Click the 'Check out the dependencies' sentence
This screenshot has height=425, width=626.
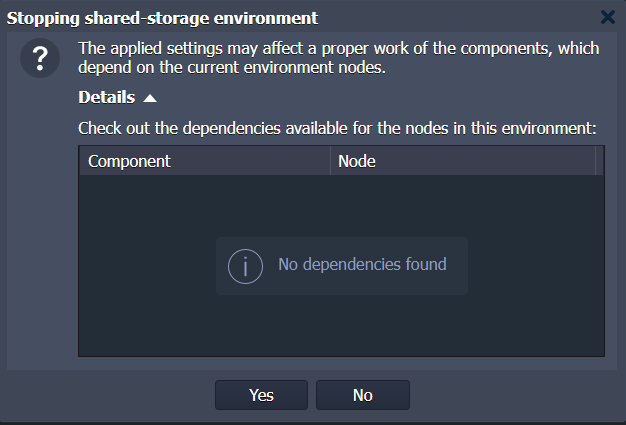coord(337,128)
